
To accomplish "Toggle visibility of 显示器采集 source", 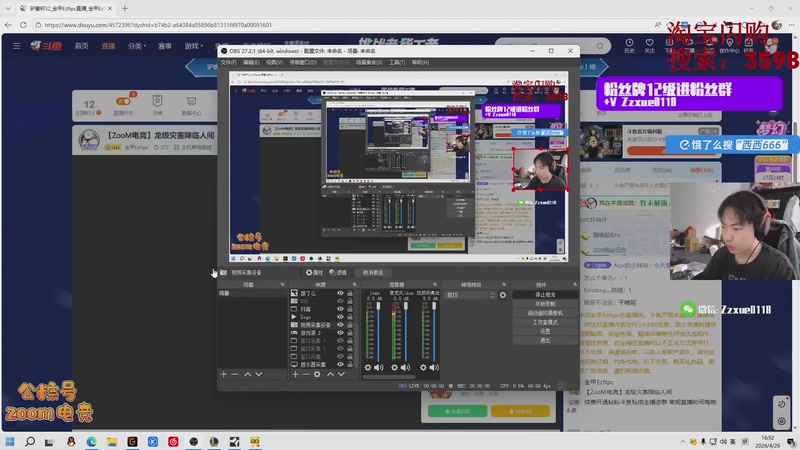I will tap(340, 364).
